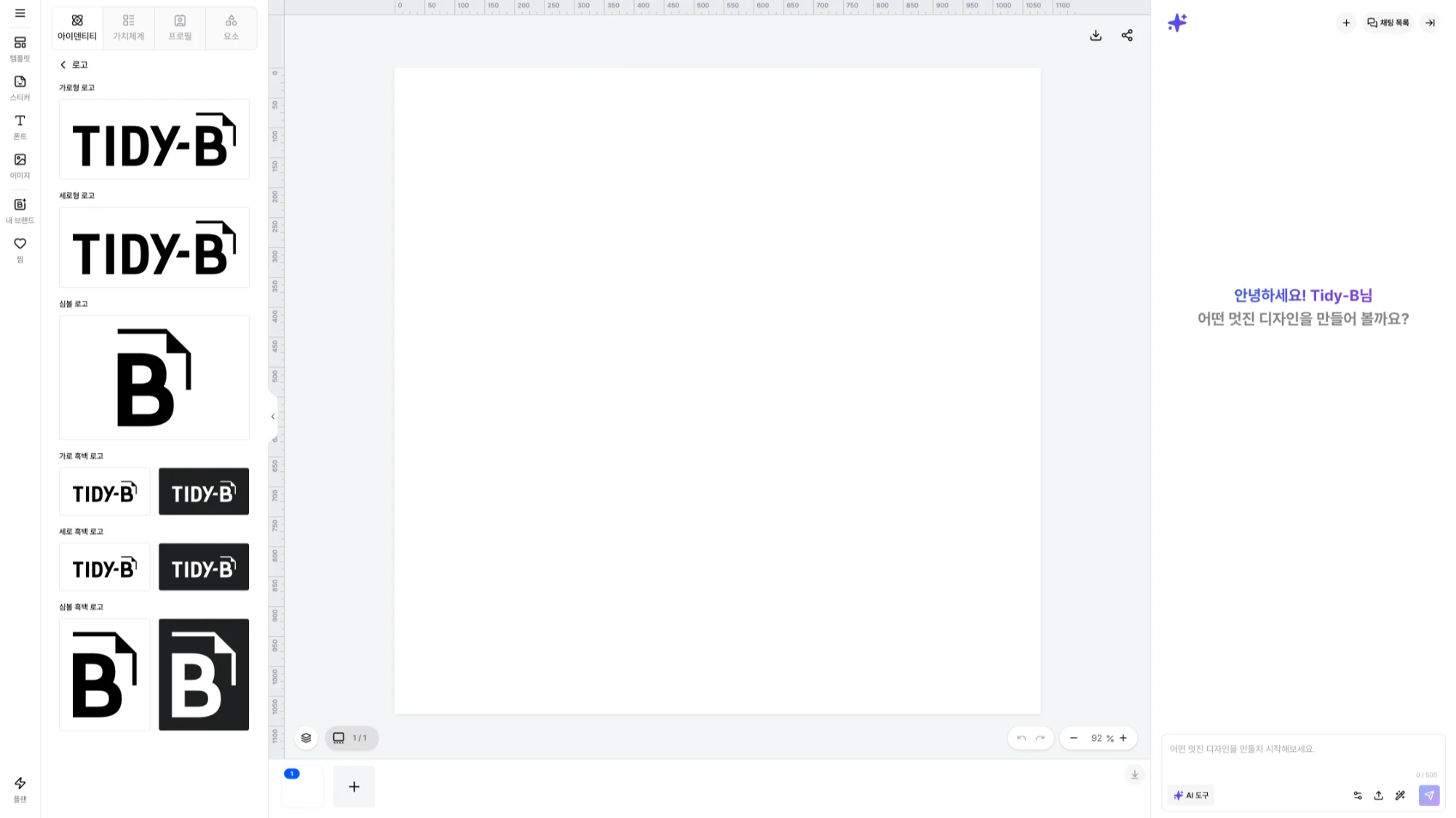Click the AI sparkle logo
Image resolution: width=1456 pixels, height=818 pixels.
pyautogui.click(x=1177, y=23)
